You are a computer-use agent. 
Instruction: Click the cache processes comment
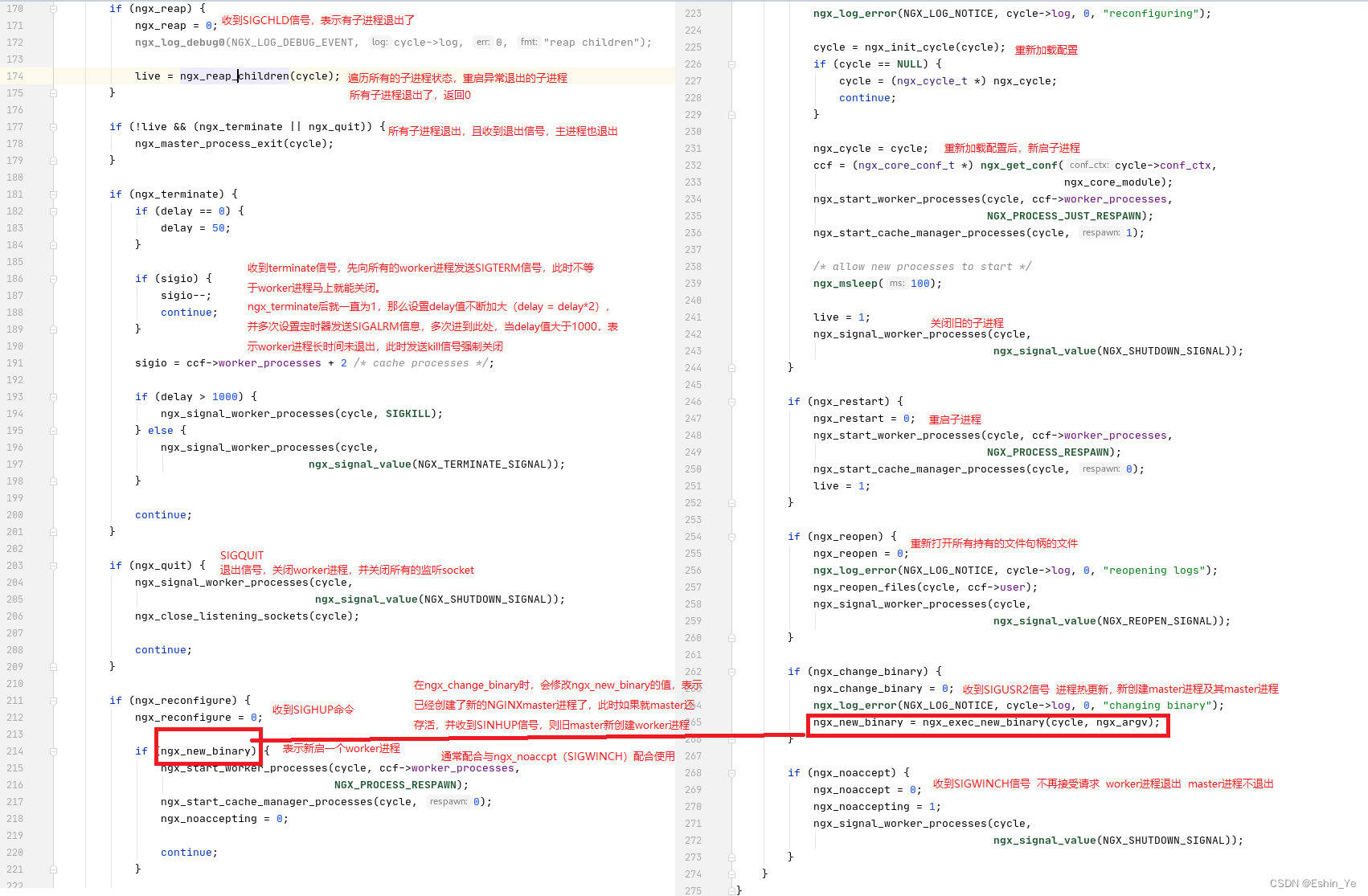(x=420, y=363)
